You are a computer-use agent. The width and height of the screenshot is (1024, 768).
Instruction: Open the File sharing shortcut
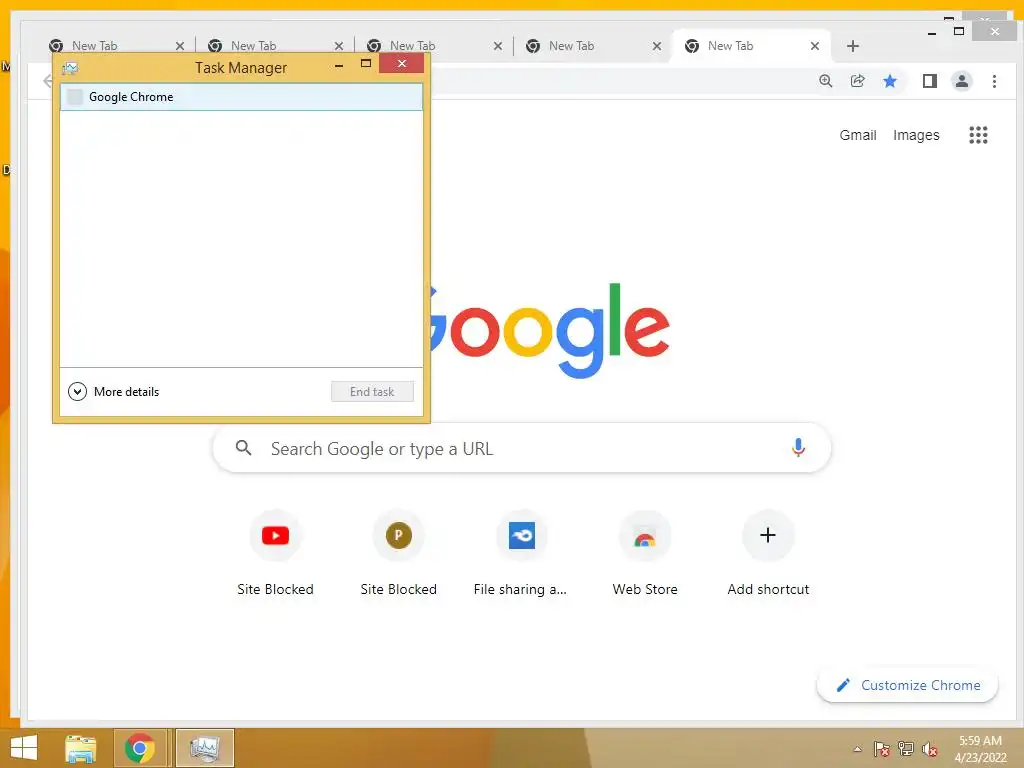coord(521,536)
